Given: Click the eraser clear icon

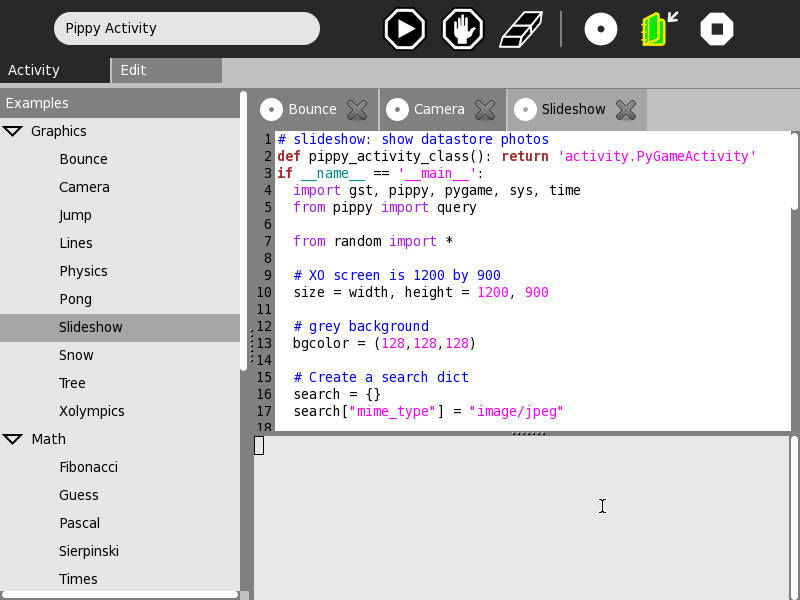Looking at the screenshot, I should [520, 29].
